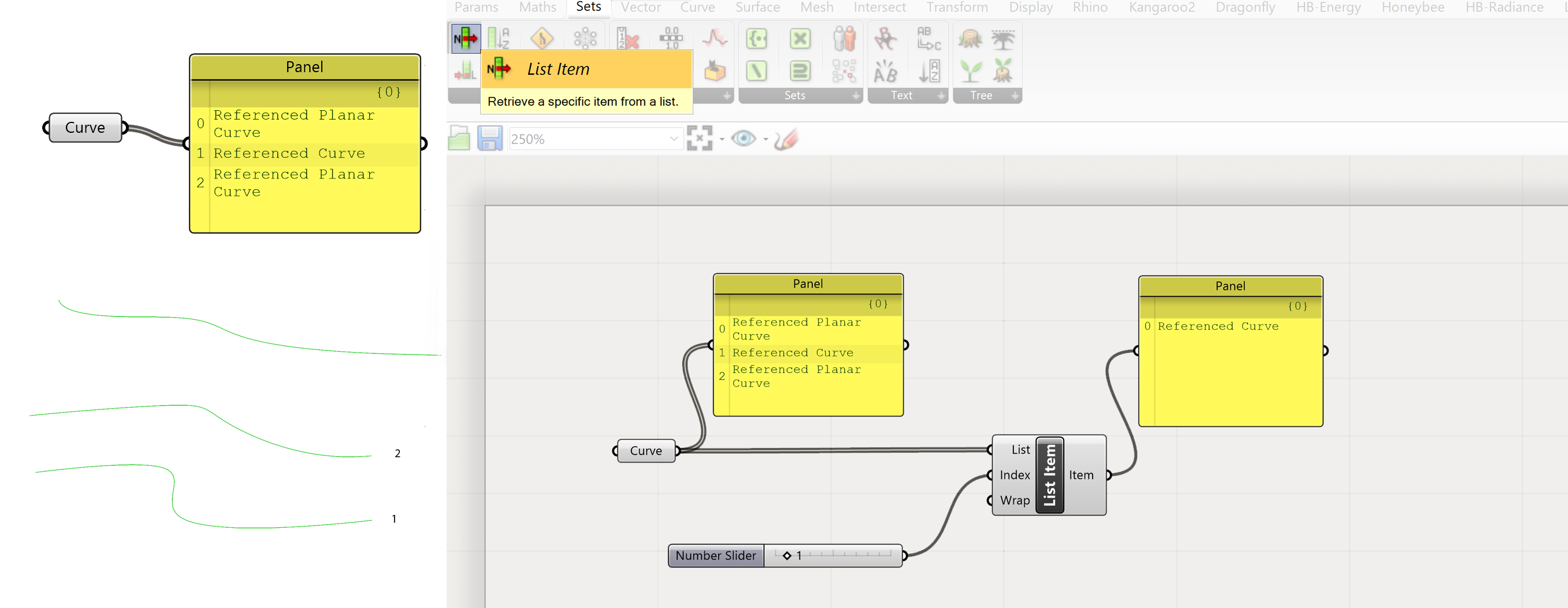The height and width of the screenshot is (608, 1568).
Task: Click the Zoom Extents icon above the canvas
Action: click(700, 138)
